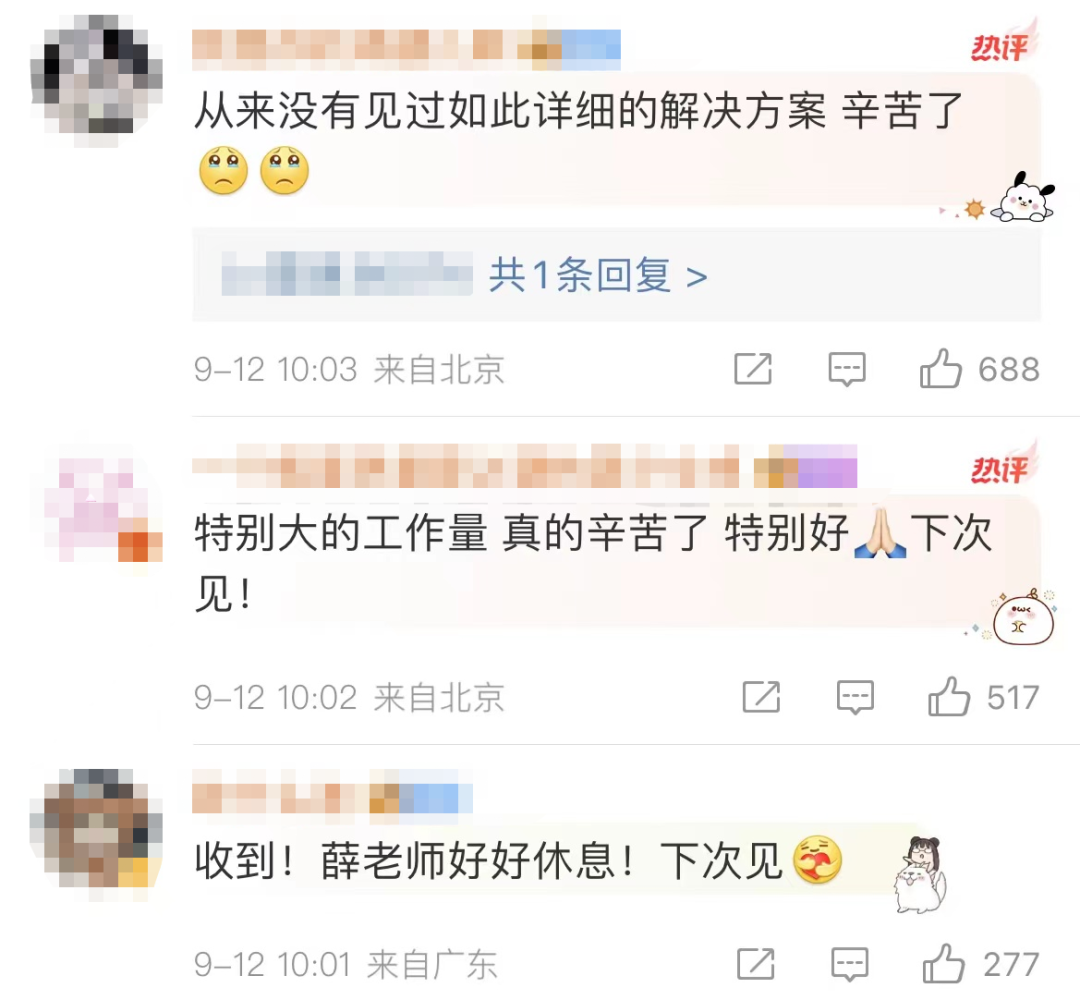Reply to the 10:01 Guangdong comment
The width and height of the screenshot is (1080, 1000).
(x=849, y=964)
